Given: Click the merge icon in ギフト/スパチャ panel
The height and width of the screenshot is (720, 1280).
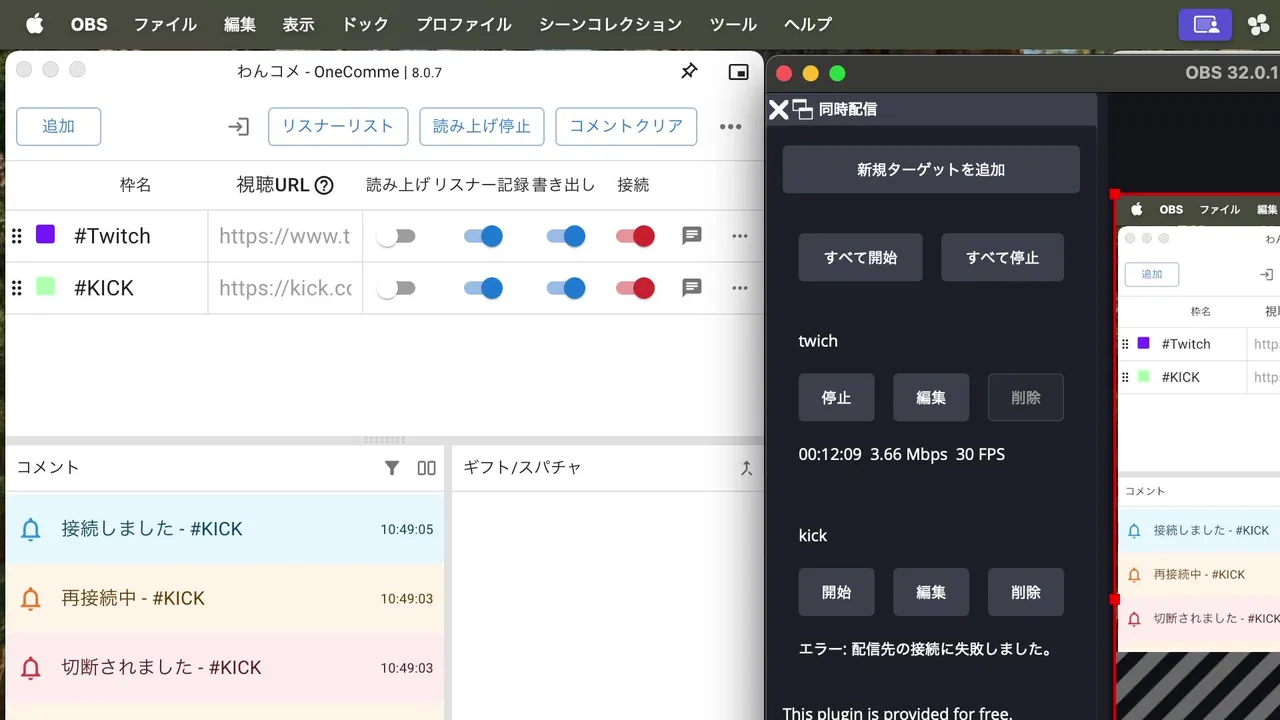Looking at the screenshot, I should click(x=746, y=468).
